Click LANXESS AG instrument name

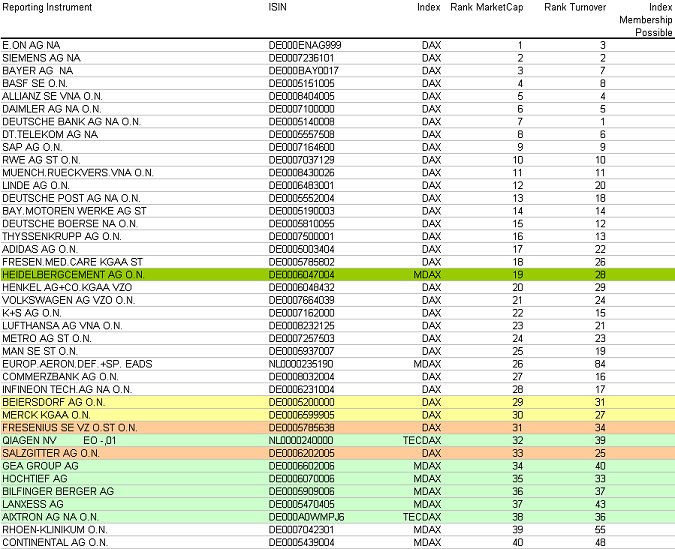(x=33, y=504)
